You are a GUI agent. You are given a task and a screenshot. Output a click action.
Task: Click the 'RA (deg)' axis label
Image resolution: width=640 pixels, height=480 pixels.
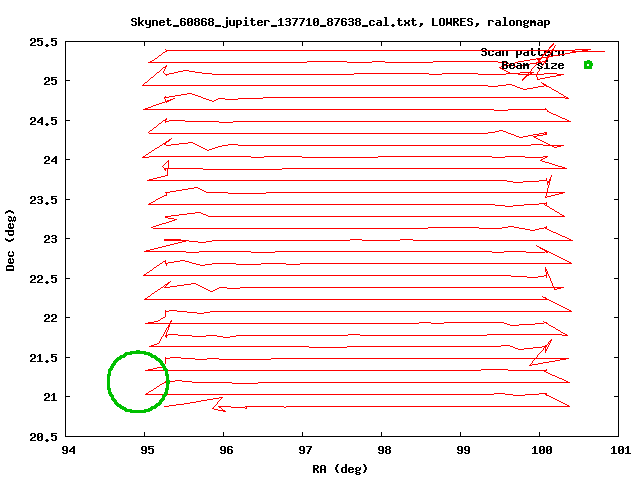[x=340, y=469]
